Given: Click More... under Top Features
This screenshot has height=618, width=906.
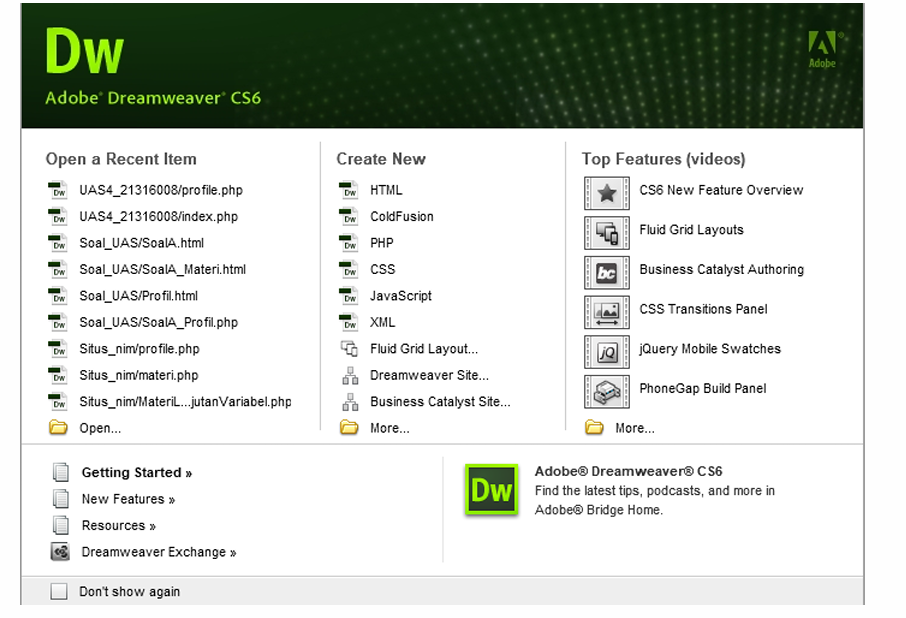Looking at the screenshot, I should (634, 428).
